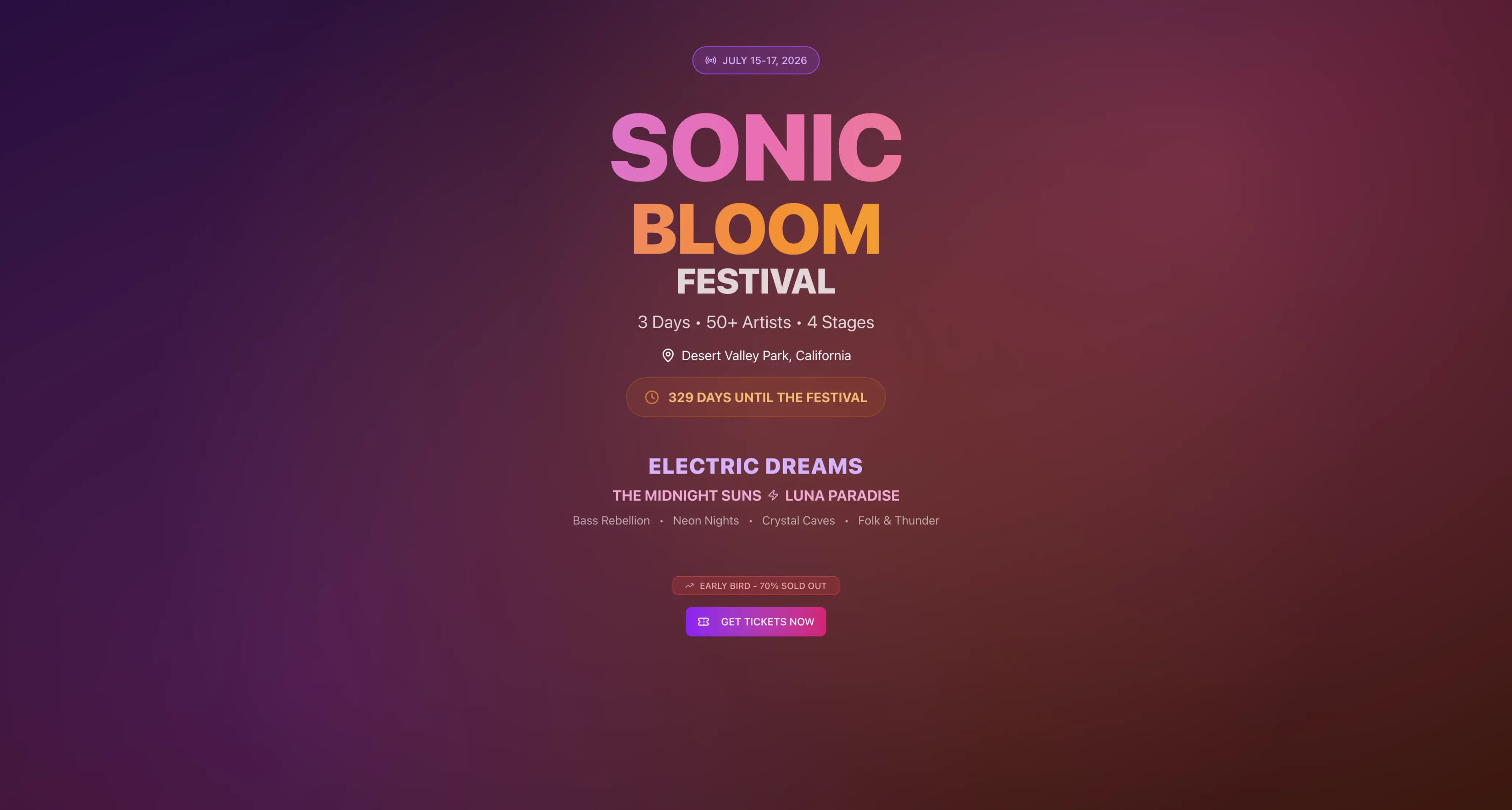Click THE MIDNIGHT SUNS artist name
This screenshot has height=810, width=1512.
687,495
